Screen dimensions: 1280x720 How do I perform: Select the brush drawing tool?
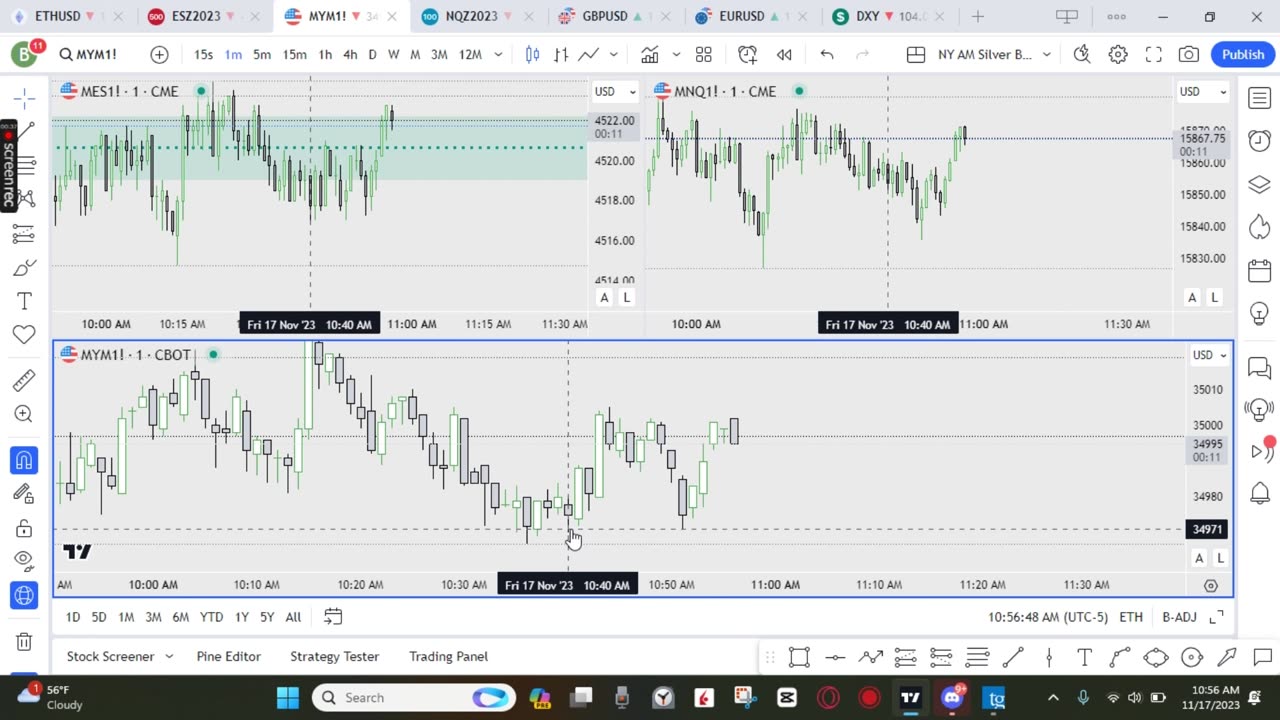tap(25, 267)
